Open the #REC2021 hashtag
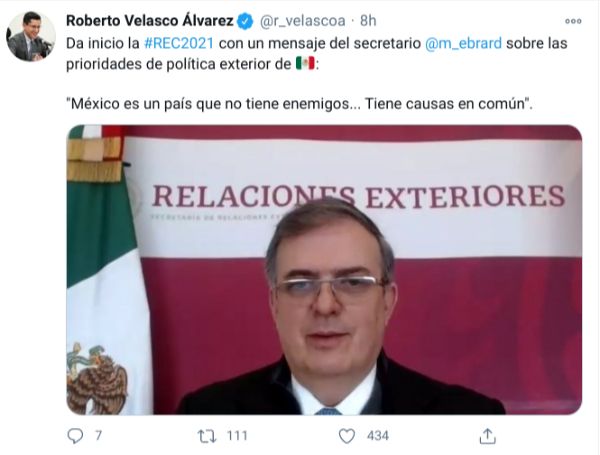This screenshot has height=455, width=600. [x=179, y=43]
